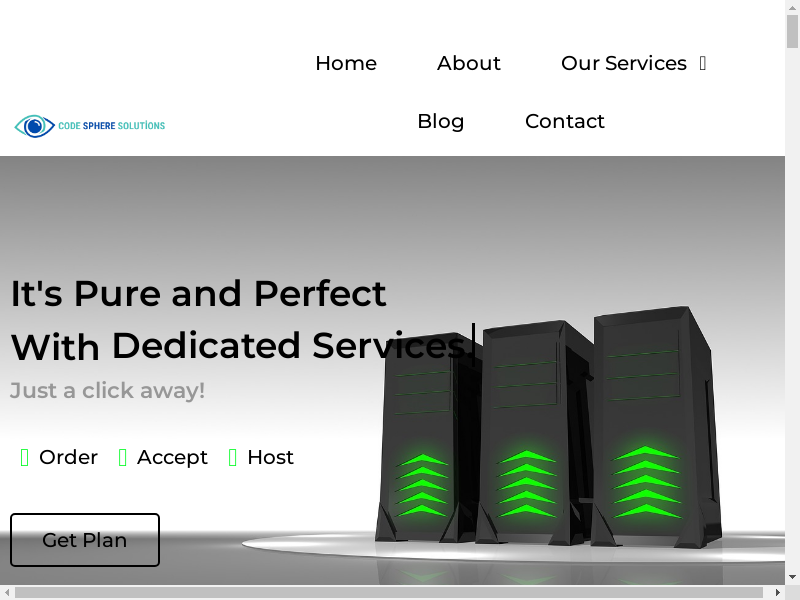800x600 pixels.
Task: Click the horizontal scrollbar left arrow
Action: click(7, 592)
